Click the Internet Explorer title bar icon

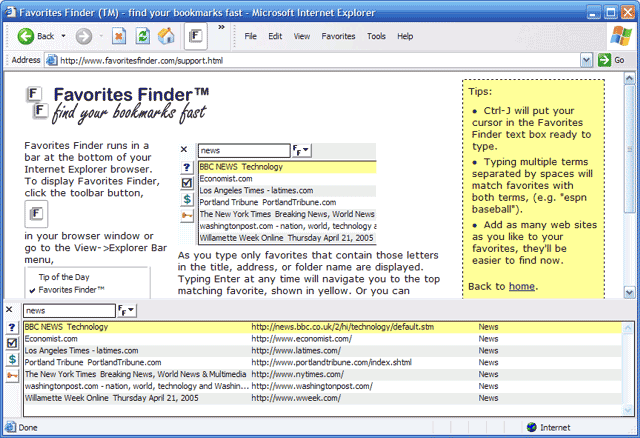pos(10,12)
